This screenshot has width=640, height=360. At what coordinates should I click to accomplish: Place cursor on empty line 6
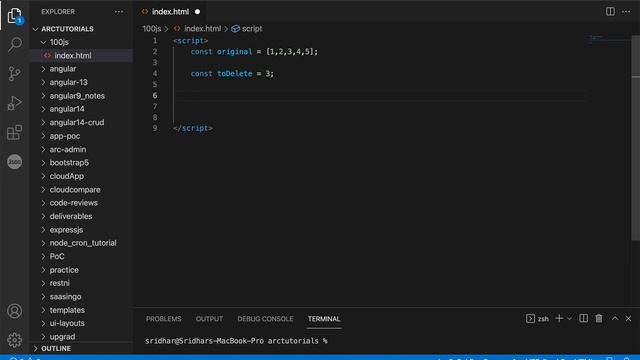[380, 96]
